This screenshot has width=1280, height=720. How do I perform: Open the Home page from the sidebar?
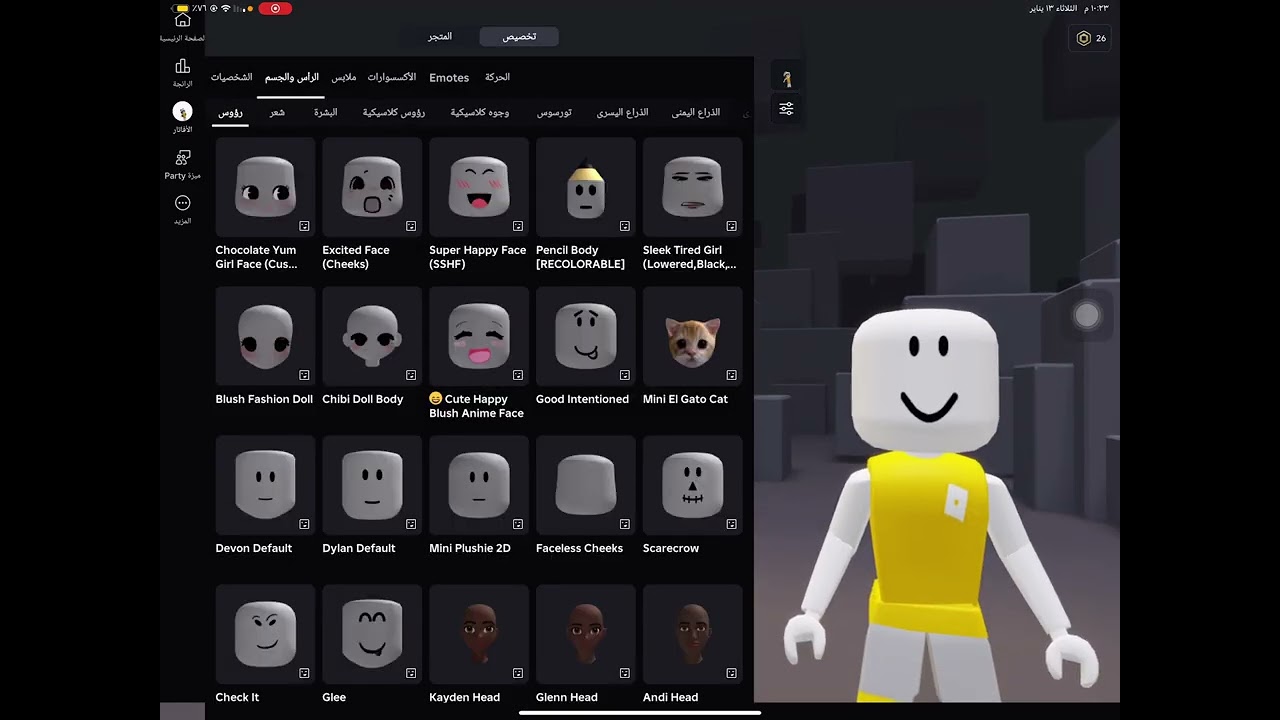182,20
